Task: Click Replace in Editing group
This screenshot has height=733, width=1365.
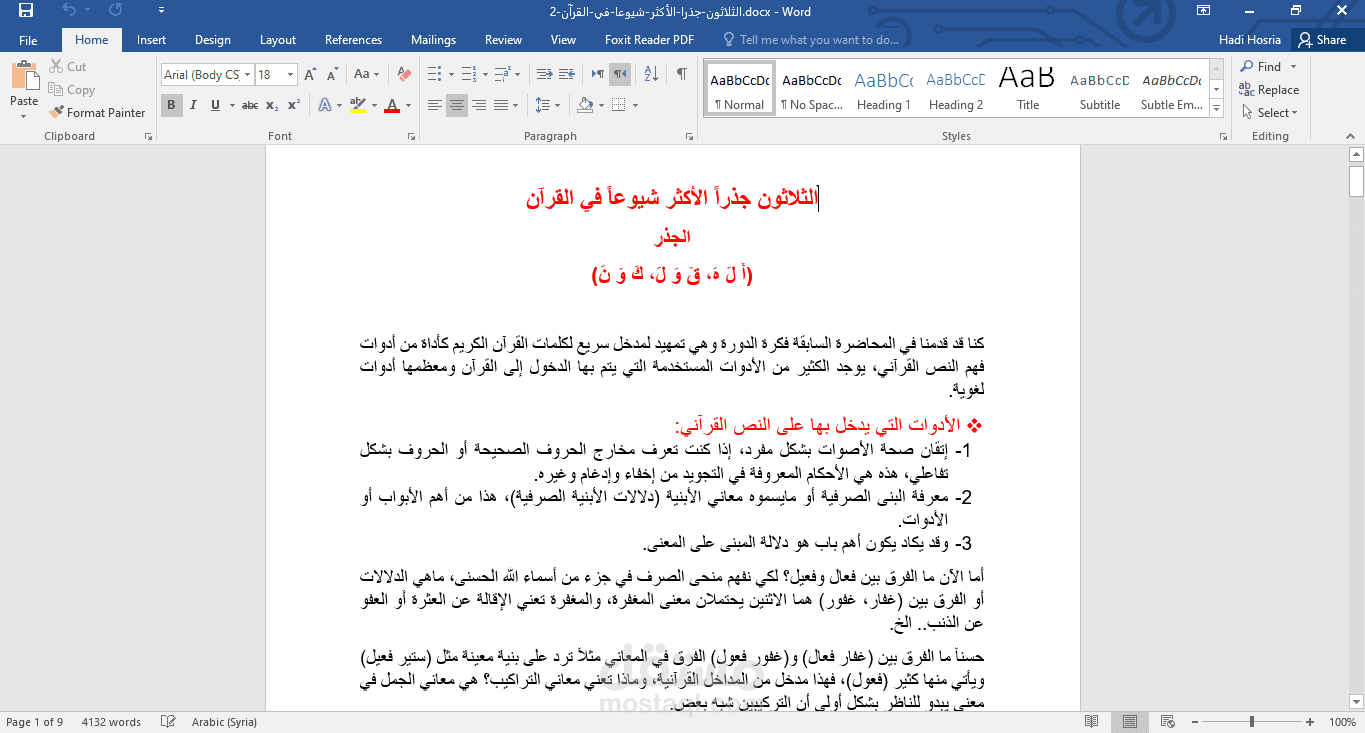Action: (x=1269, y=89)
